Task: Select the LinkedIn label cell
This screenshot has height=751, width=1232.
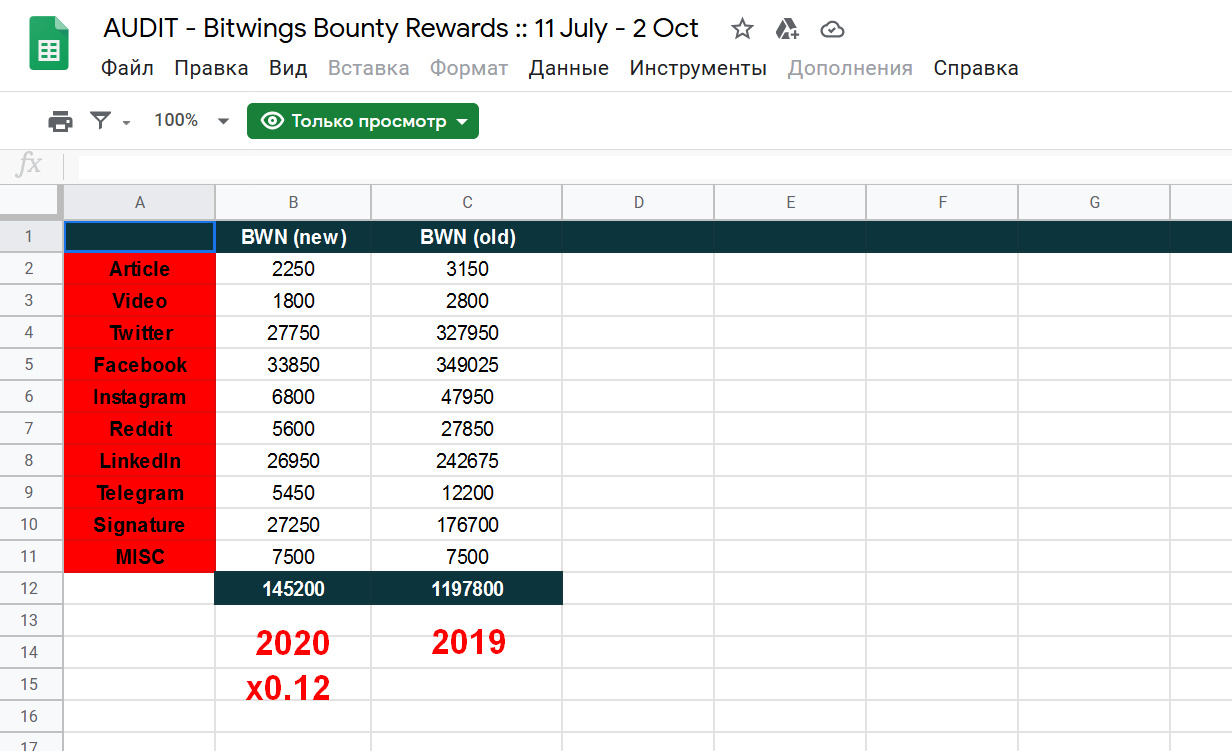Action: (140, 461)
